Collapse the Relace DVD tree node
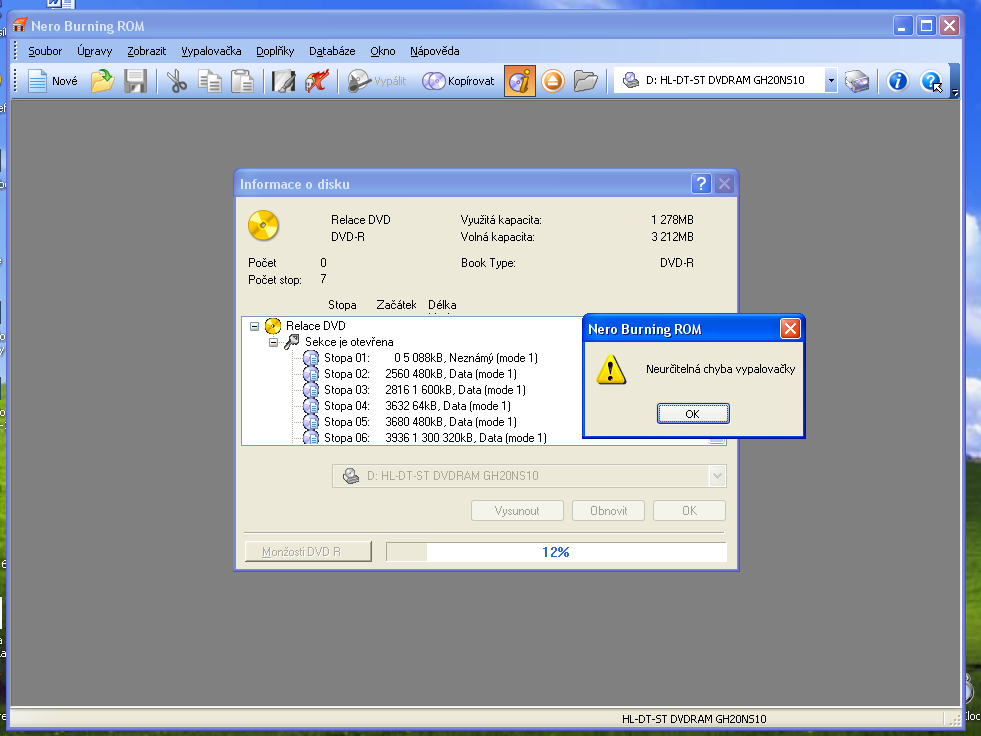The width and height of the screenshot is (981, 736). [254, 326]
